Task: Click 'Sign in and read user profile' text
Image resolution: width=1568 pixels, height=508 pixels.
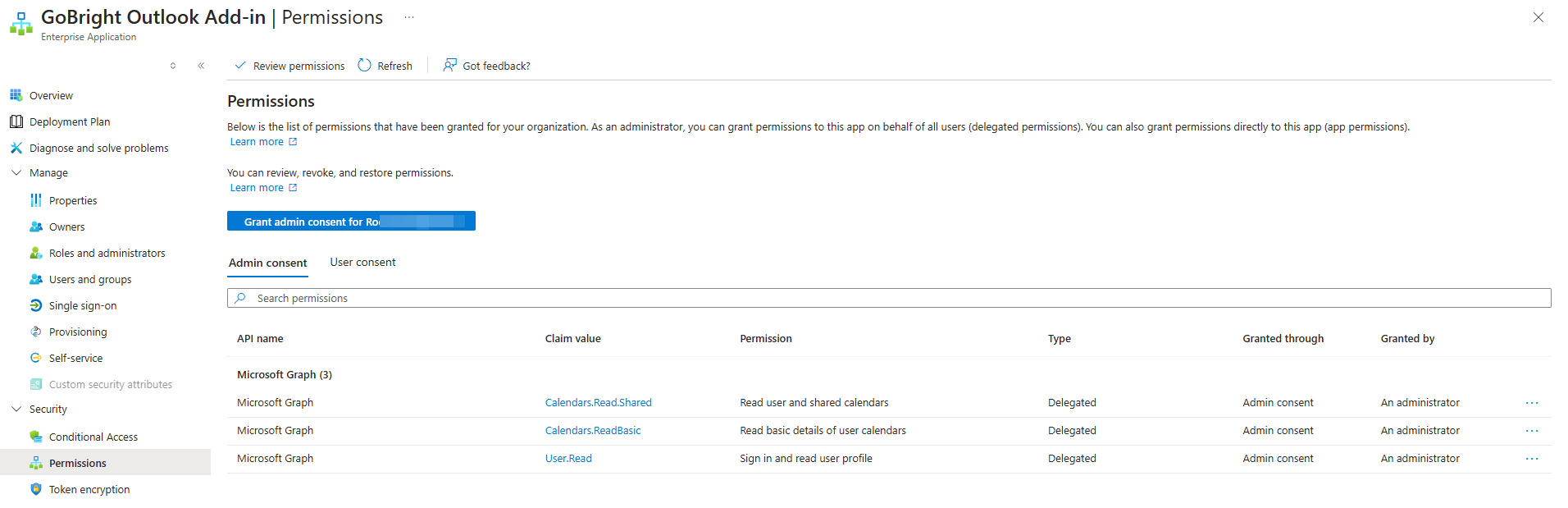Action: click(x=805, y=459)
